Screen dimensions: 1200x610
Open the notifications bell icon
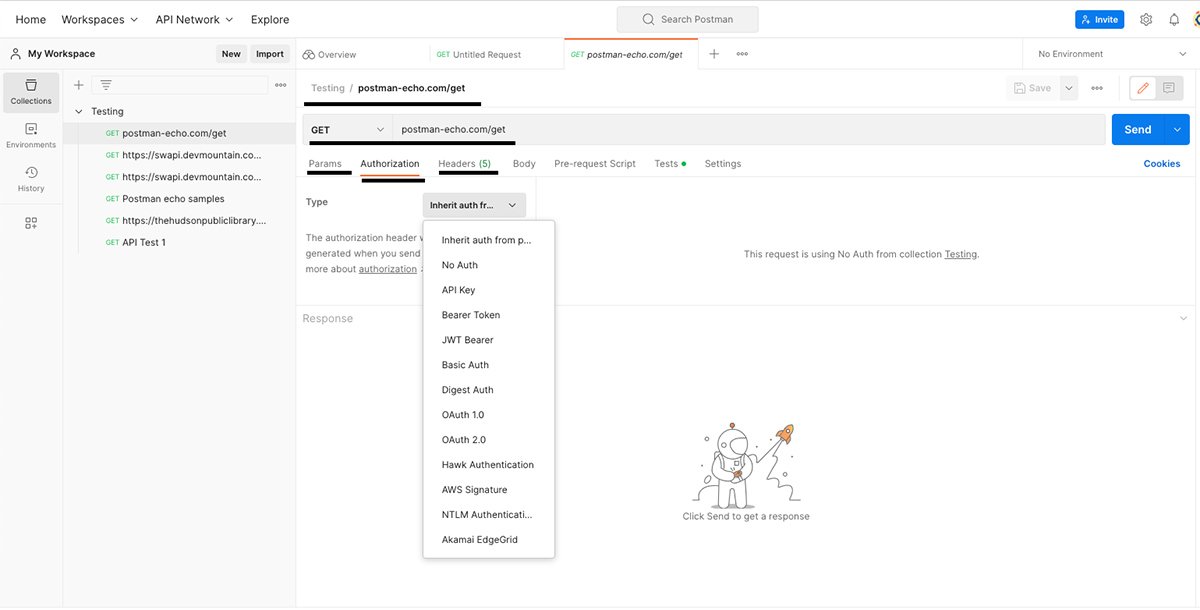tap(1174, 18)
